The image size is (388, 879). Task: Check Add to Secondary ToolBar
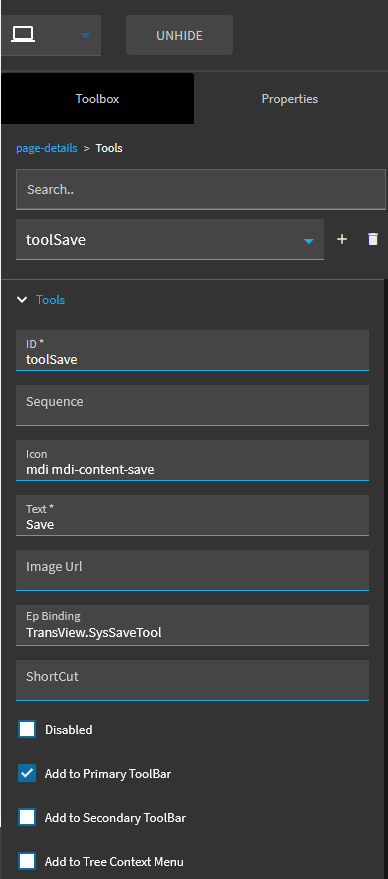coord(27,817)
